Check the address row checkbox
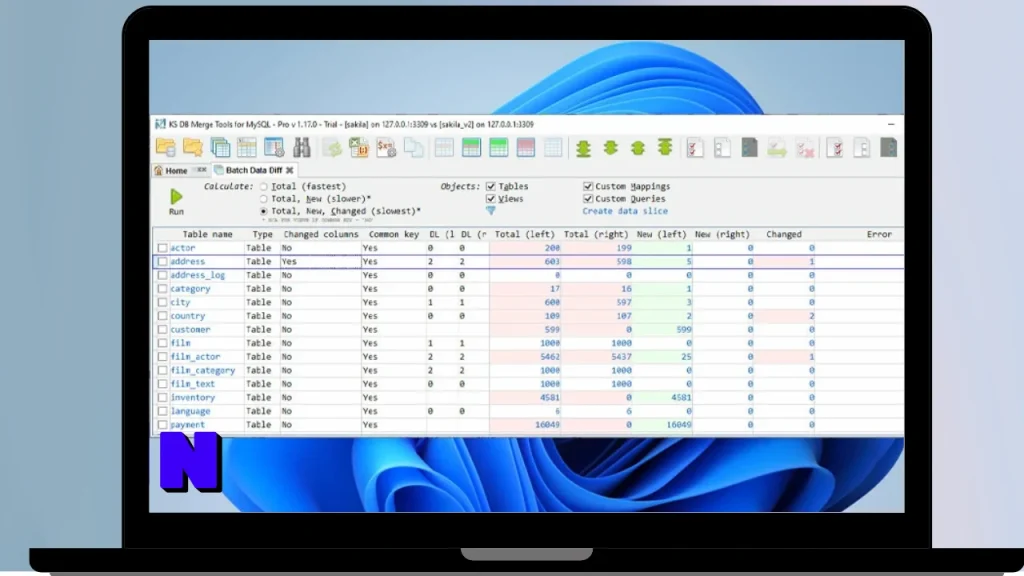The width and height of the screenshot is (1024, 576). (x=163, y=262)
